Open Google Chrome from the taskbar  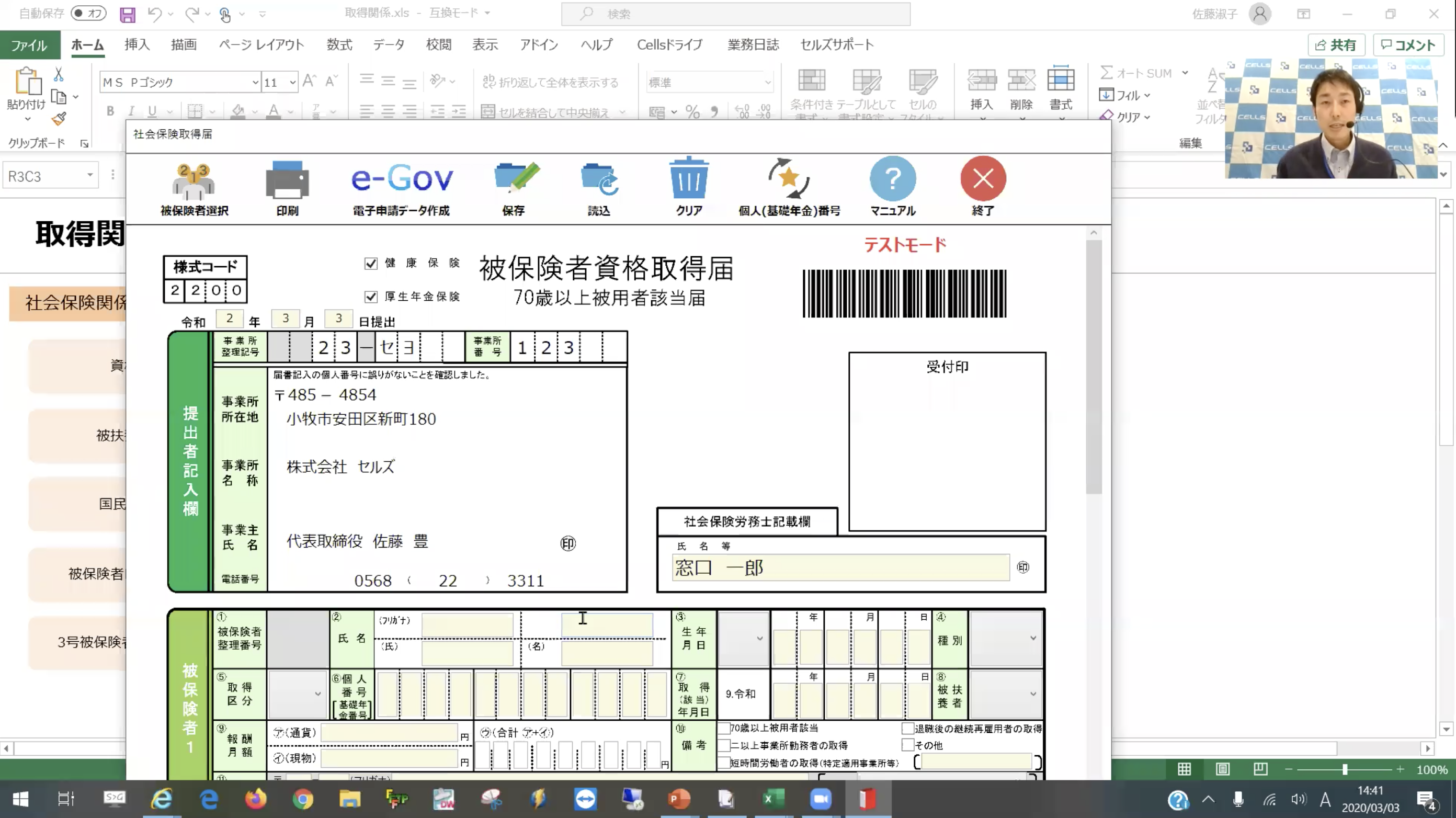click(x=303, y=799)
